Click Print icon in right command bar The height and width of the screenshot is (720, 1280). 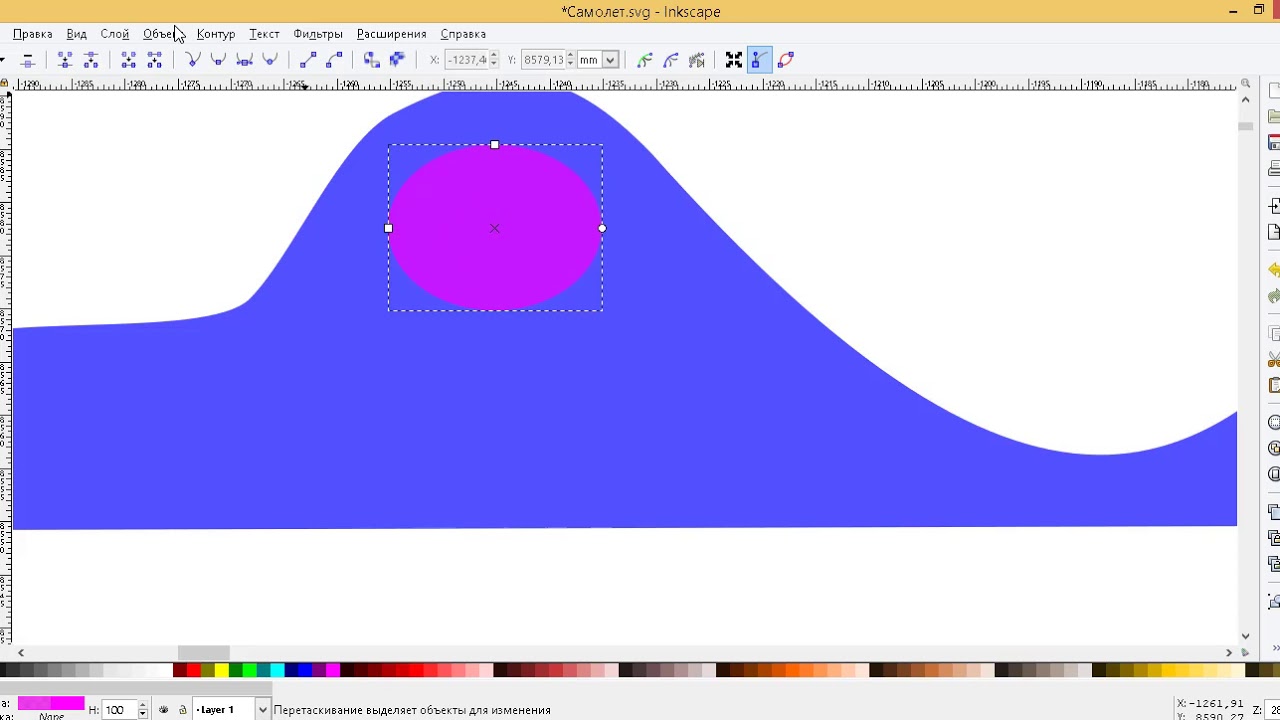point(1274,169)
